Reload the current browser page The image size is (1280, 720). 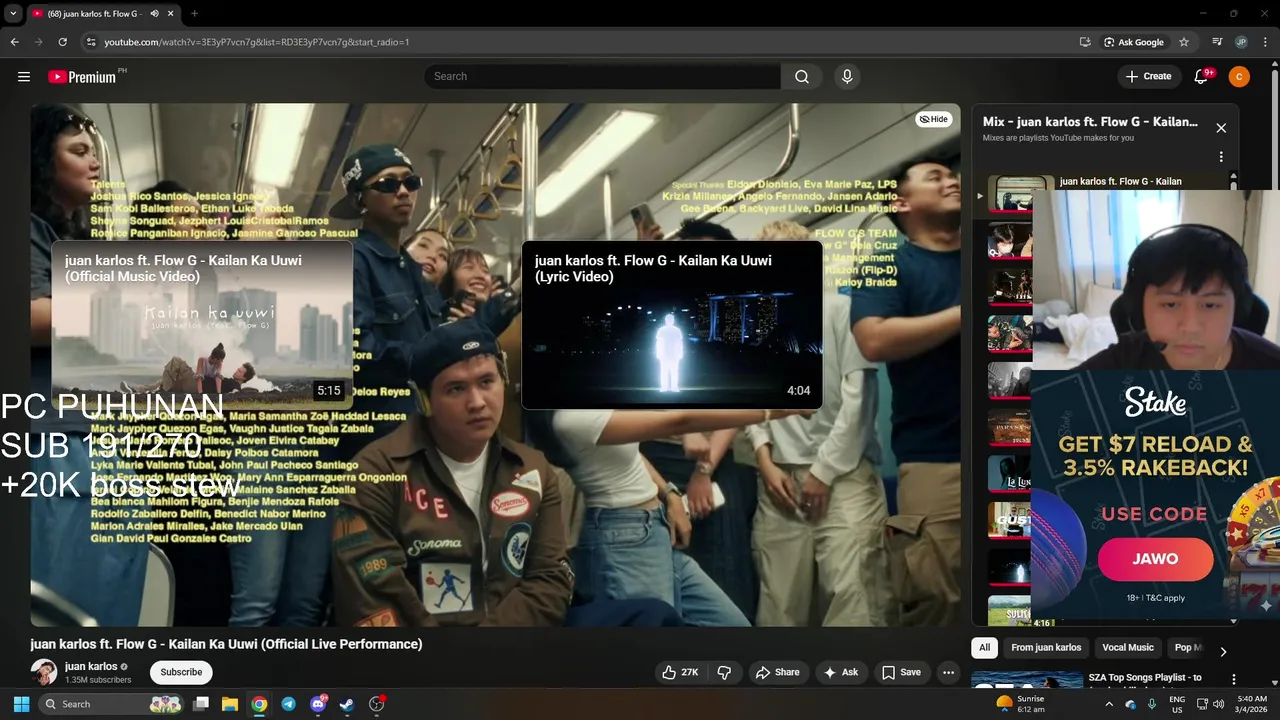pyautogui.click(x=62, y=42)
